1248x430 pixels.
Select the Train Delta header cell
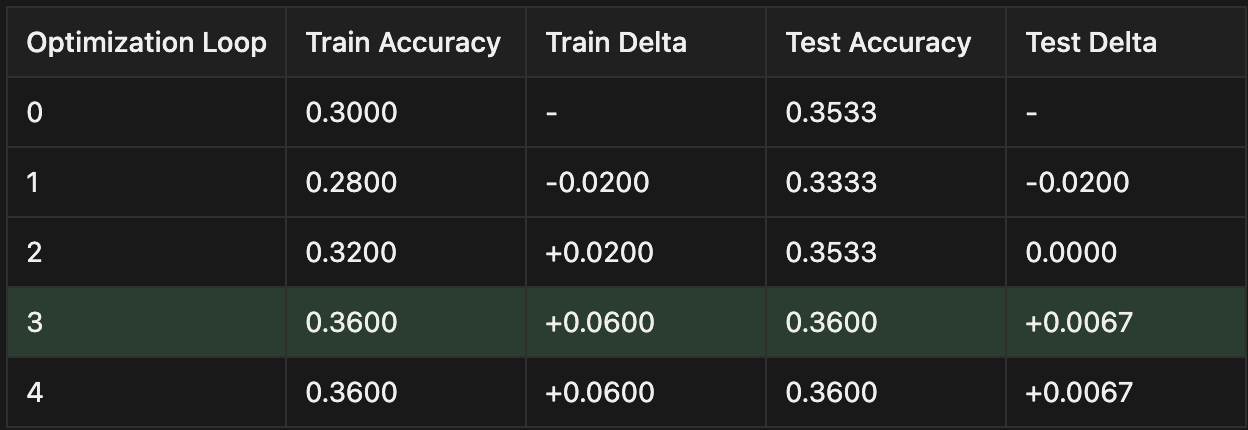(x=616, y=43)
